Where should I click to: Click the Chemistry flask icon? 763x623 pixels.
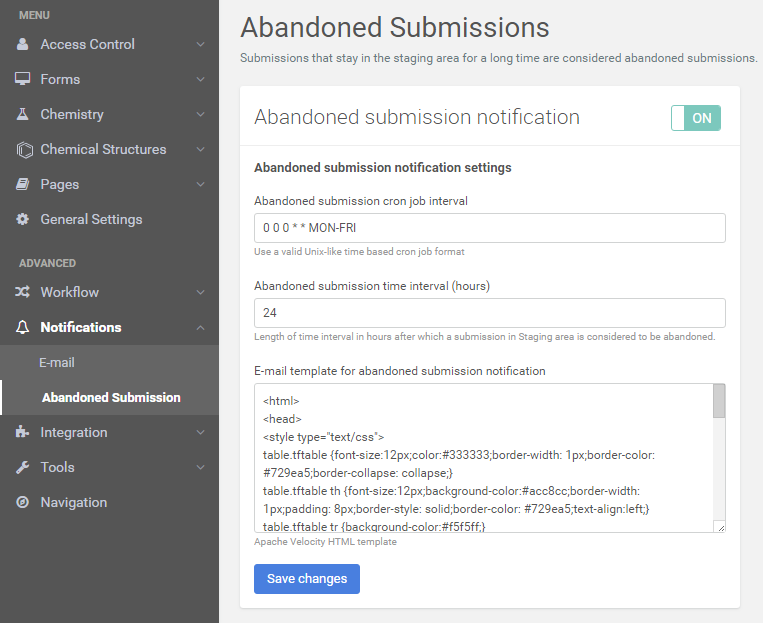(x=22, y=114)
